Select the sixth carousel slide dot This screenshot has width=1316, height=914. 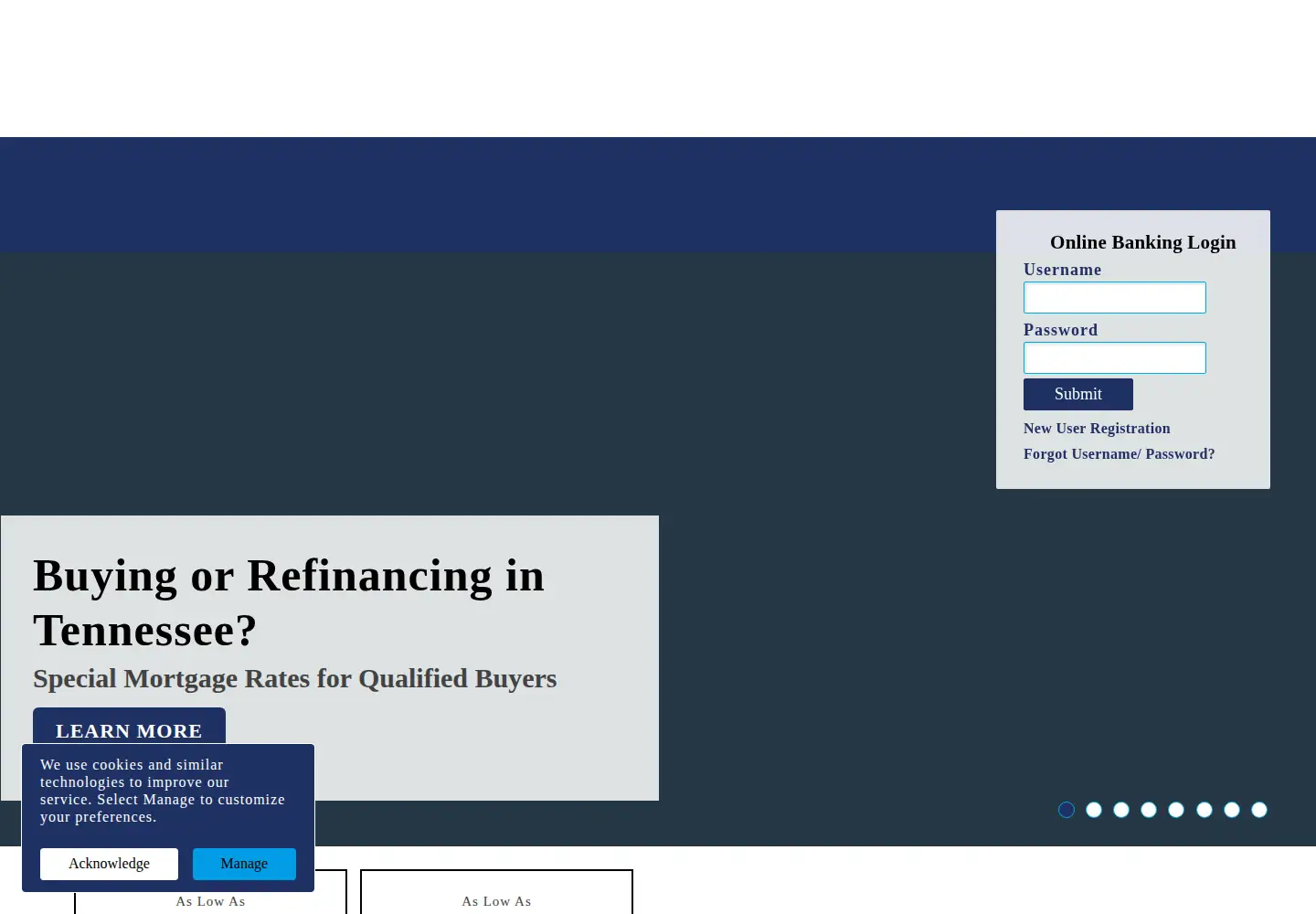[x=1205, y=810]
